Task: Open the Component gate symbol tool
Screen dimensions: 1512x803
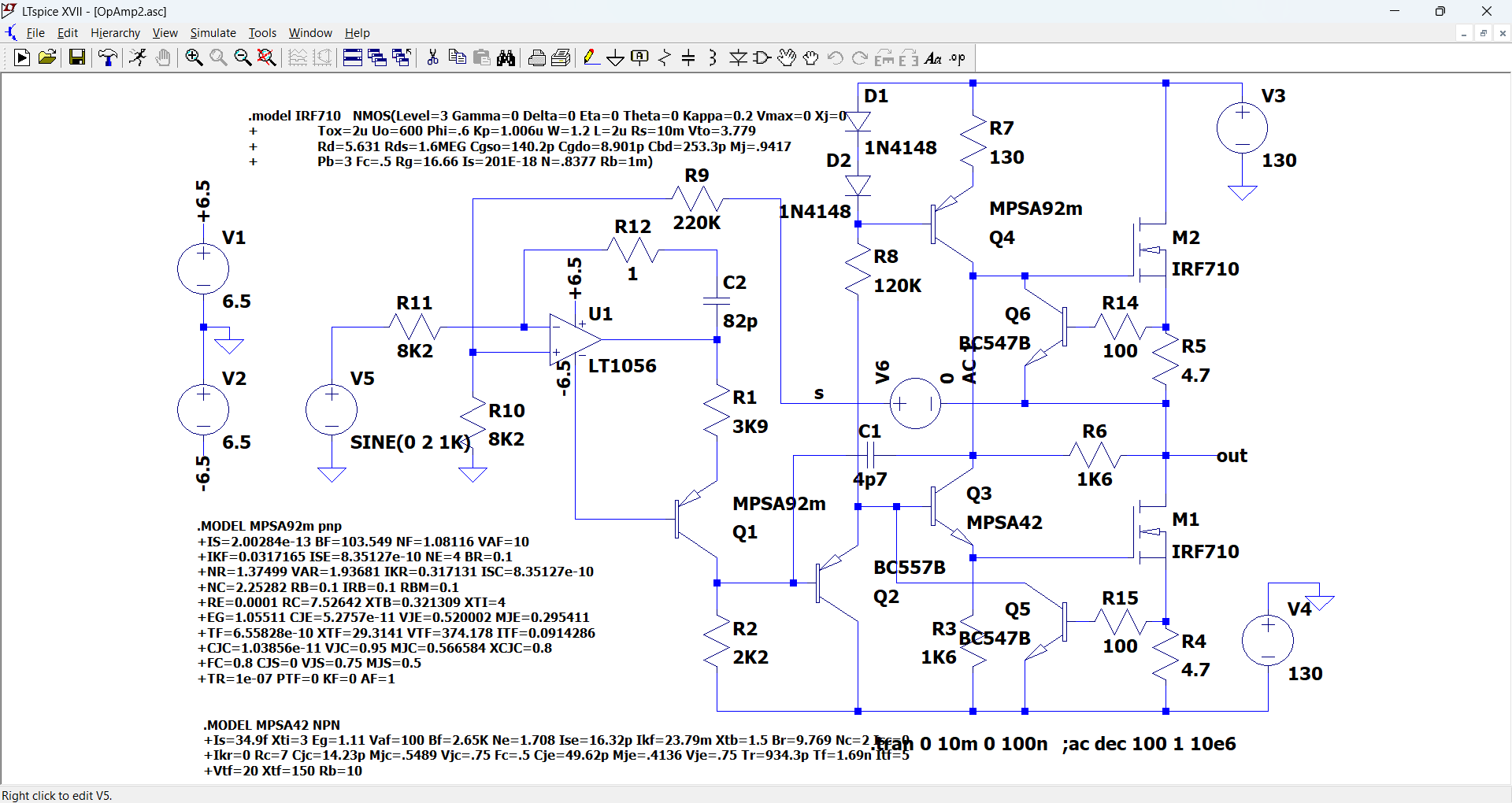Action: 762,57
